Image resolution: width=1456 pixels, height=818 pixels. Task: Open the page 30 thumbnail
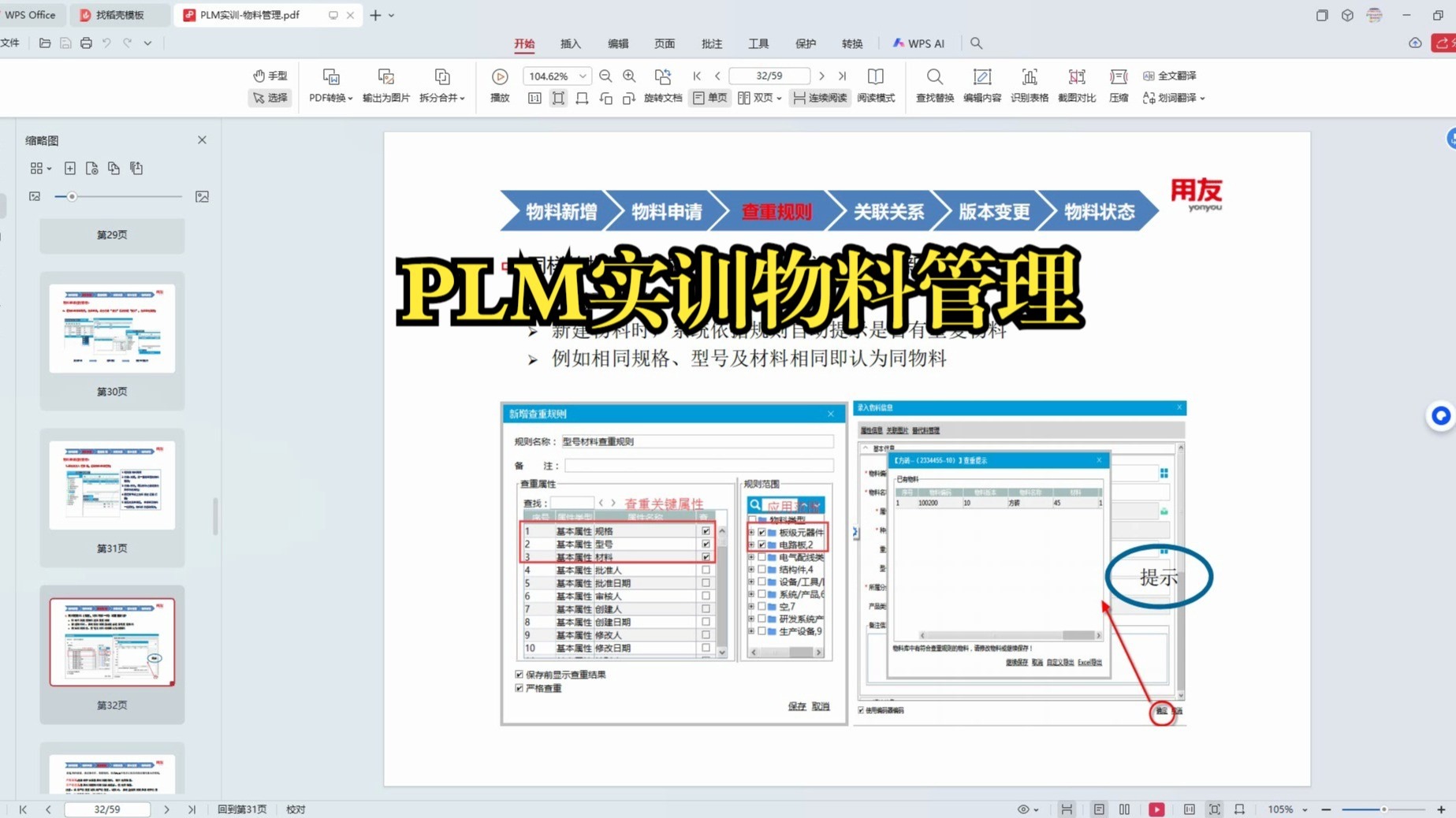pos(112,329)
